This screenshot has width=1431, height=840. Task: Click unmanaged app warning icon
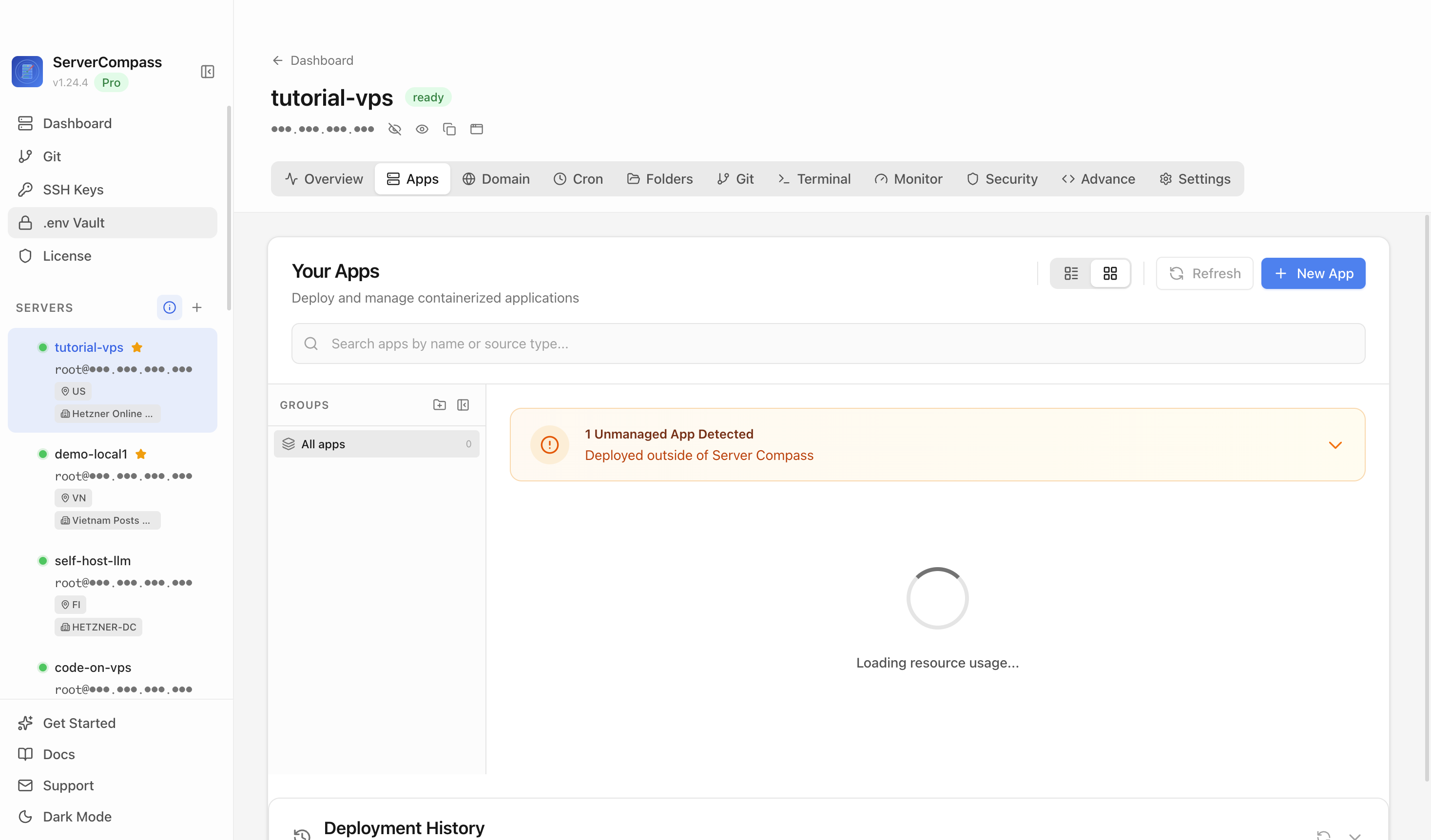point(550,445)
